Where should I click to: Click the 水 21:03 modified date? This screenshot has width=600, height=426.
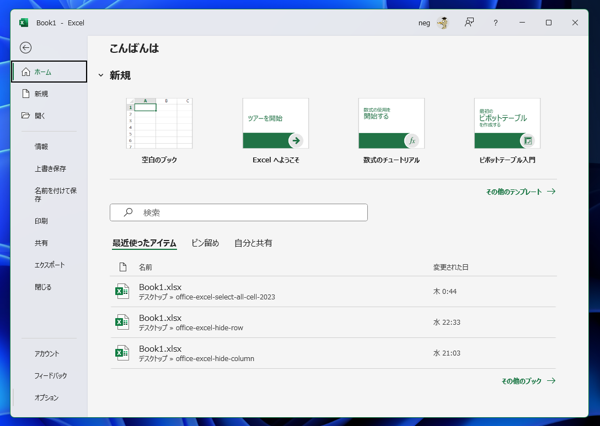pyautogui.click(x=447, y=353)
